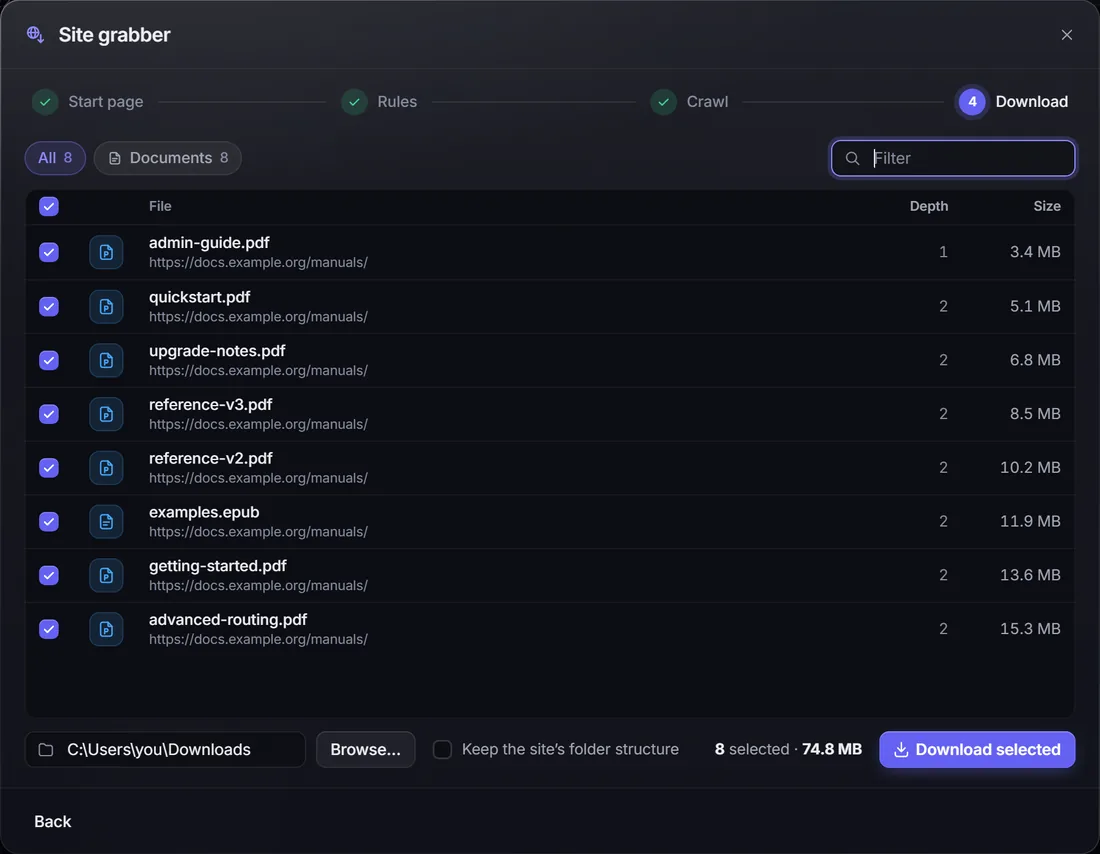Click the Site grabber globe icon

point(35,34)
